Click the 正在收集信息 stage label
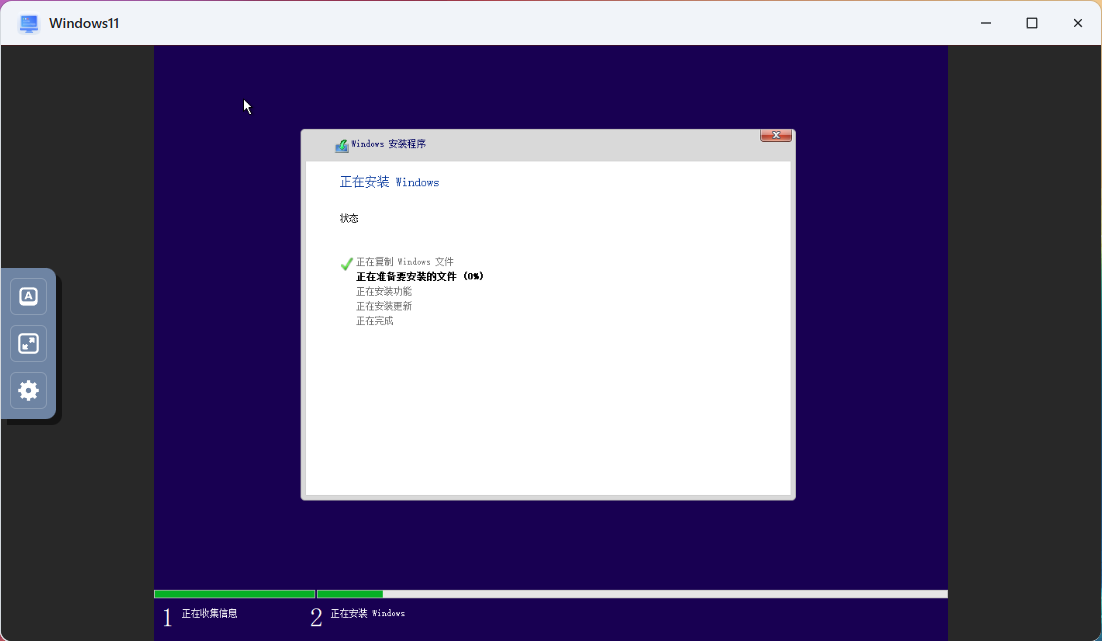The width and height of the screenshot is (1102, 641). click(209, 614)
